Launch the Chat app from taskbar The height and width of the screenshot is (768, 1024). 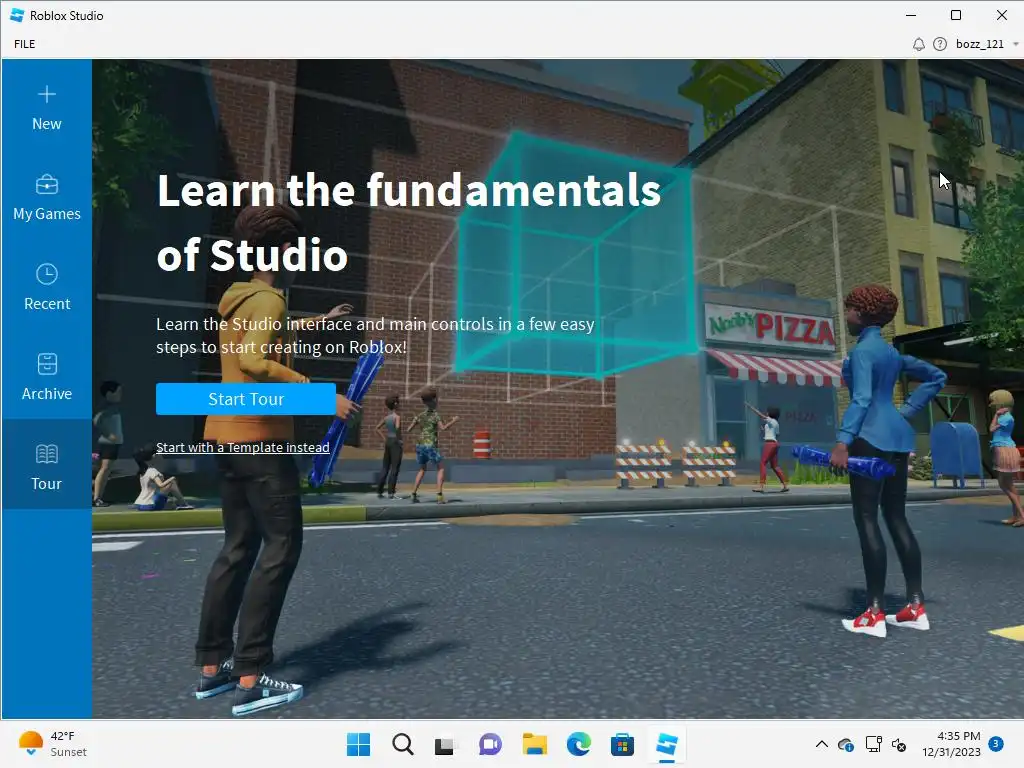point(490,744)
